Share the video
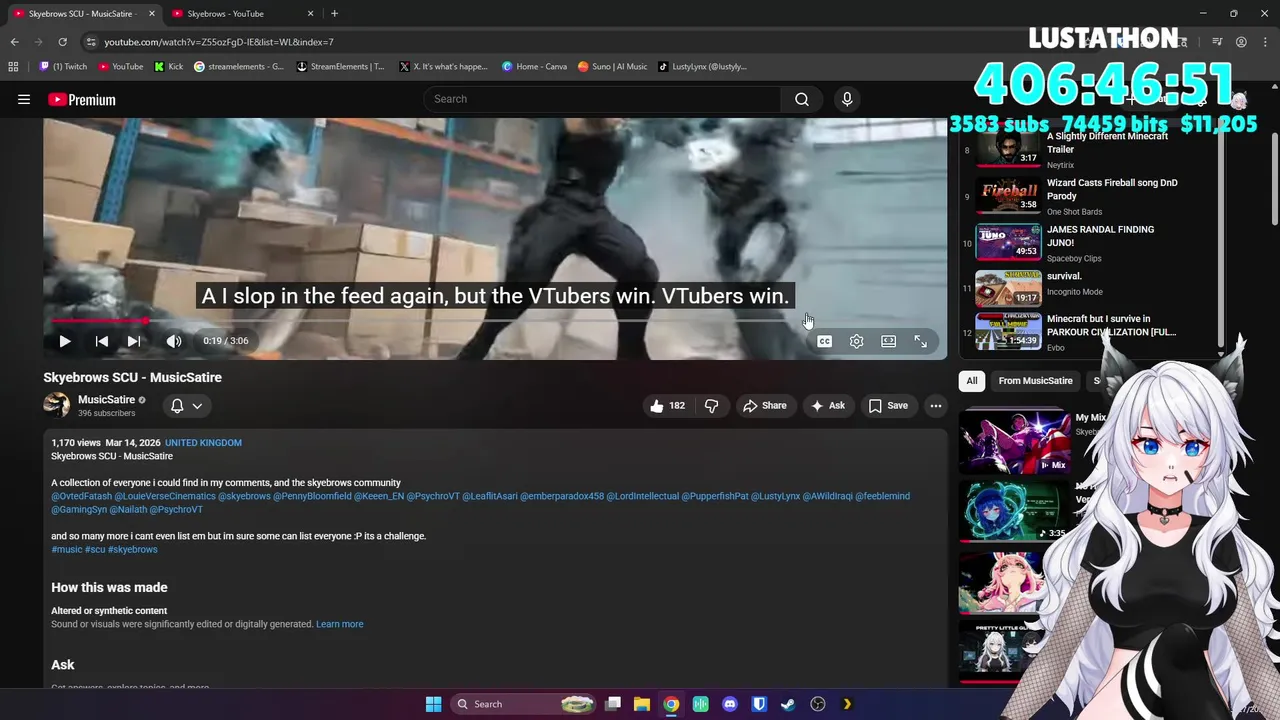Screen dimensions: 1280x720 pyautogui.click(x=765, y=405)
